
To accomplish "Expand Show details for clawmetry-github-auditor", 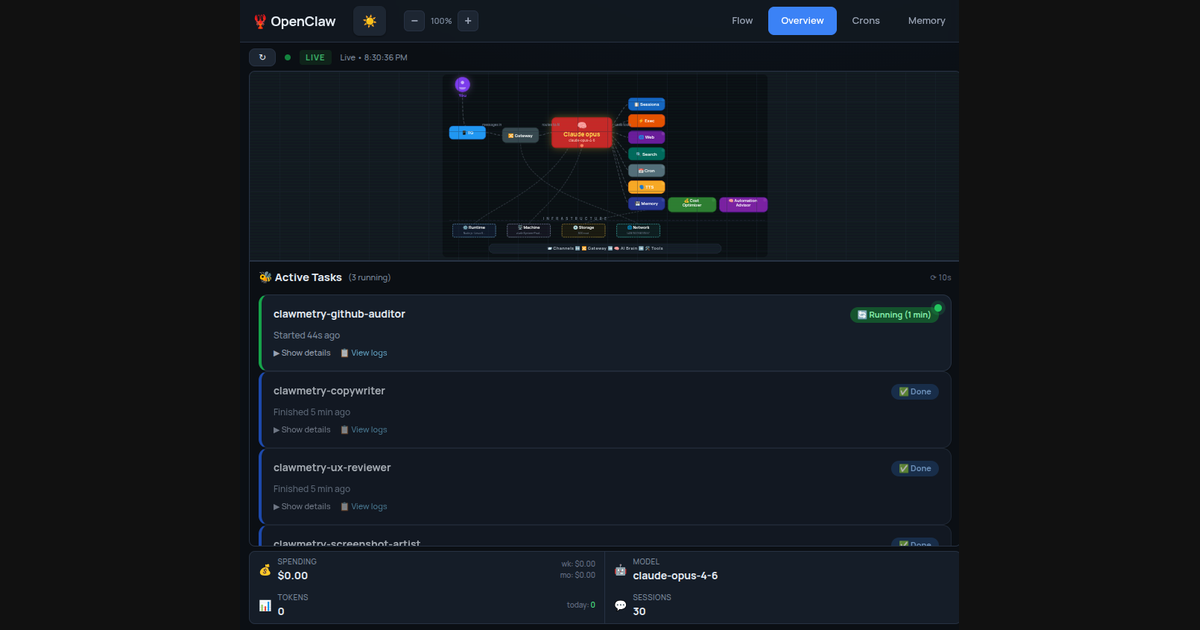I will (x=302, y=353).
